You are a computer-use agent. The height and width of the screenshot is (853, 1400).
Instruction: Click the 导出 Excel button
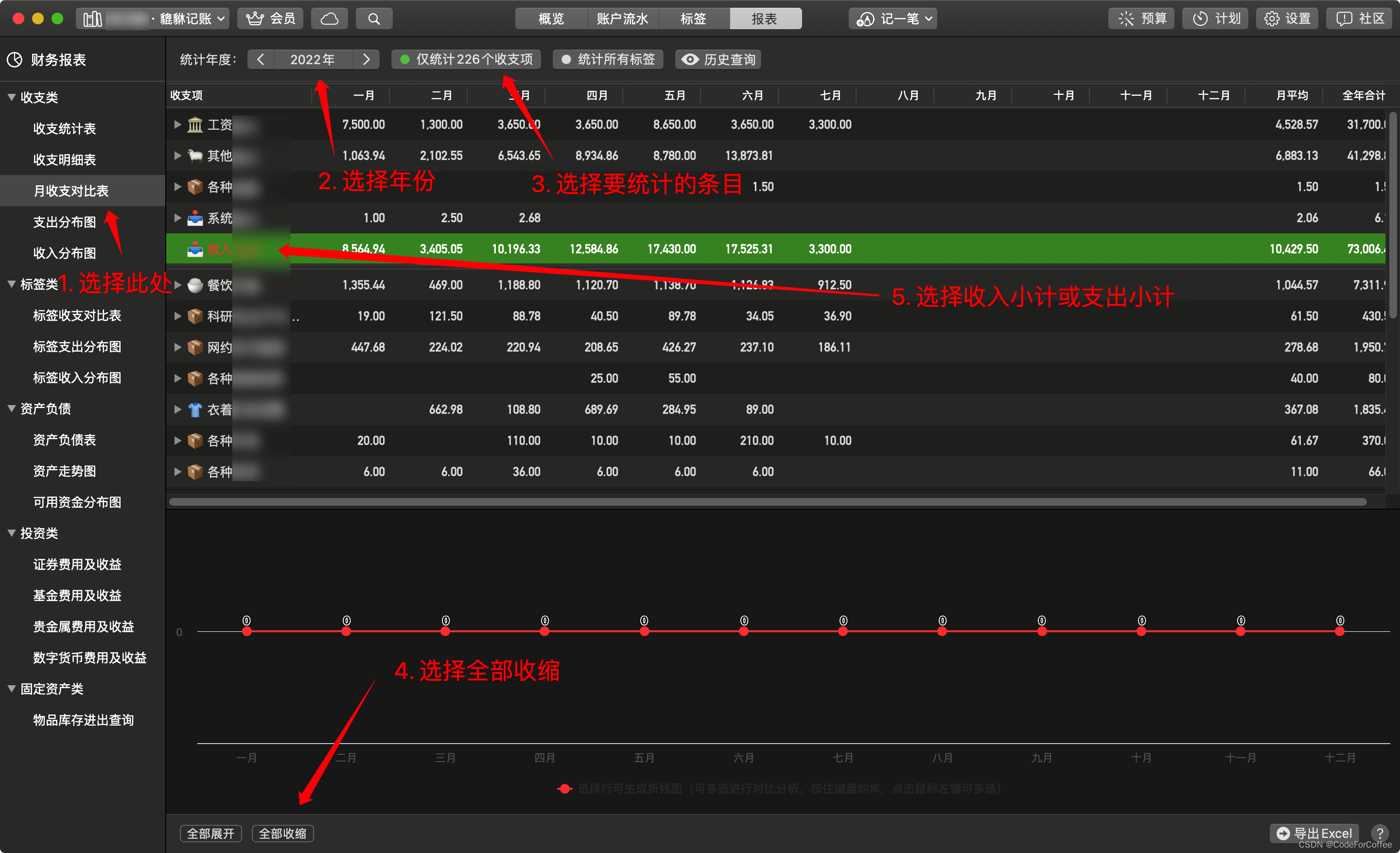[x=1313, y=833]
